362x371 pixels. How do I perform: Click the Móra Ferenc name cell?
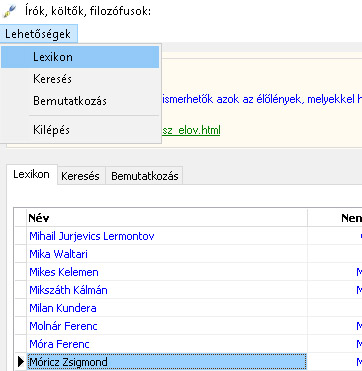pos(167,344)
